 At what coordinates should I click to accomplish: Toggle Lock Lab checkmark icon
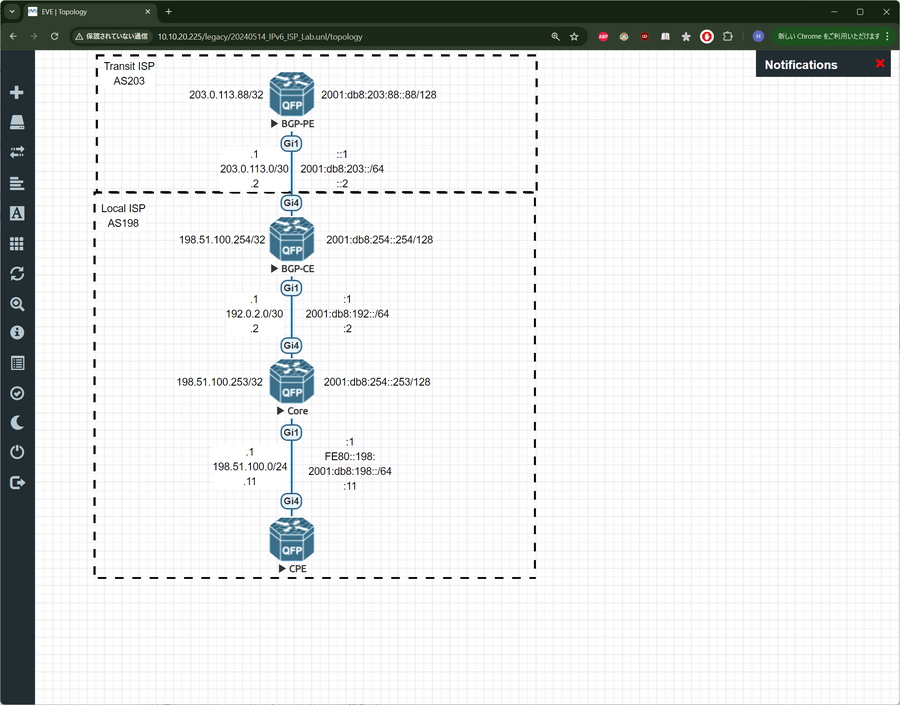pyautogui.click(x=17, y=393)
